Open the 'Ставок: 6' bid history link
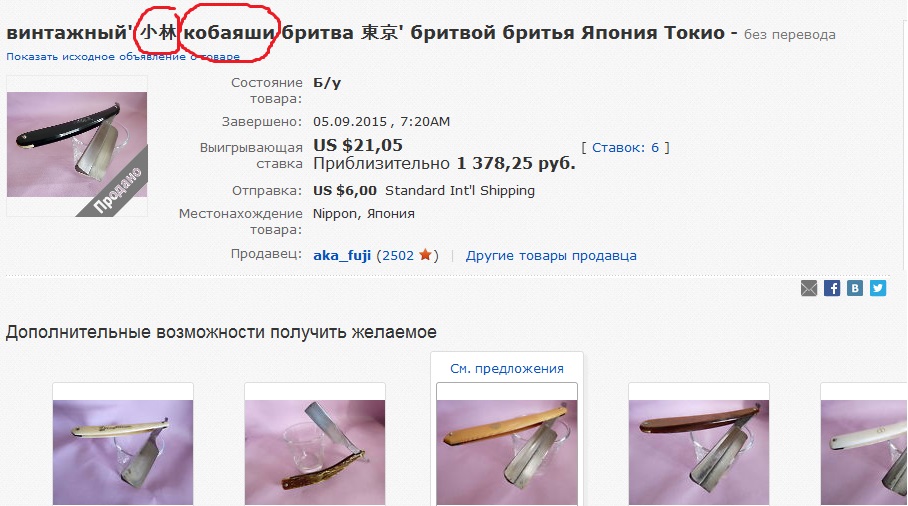This screenshot has height=506, width=908. (x=625, y=148)
